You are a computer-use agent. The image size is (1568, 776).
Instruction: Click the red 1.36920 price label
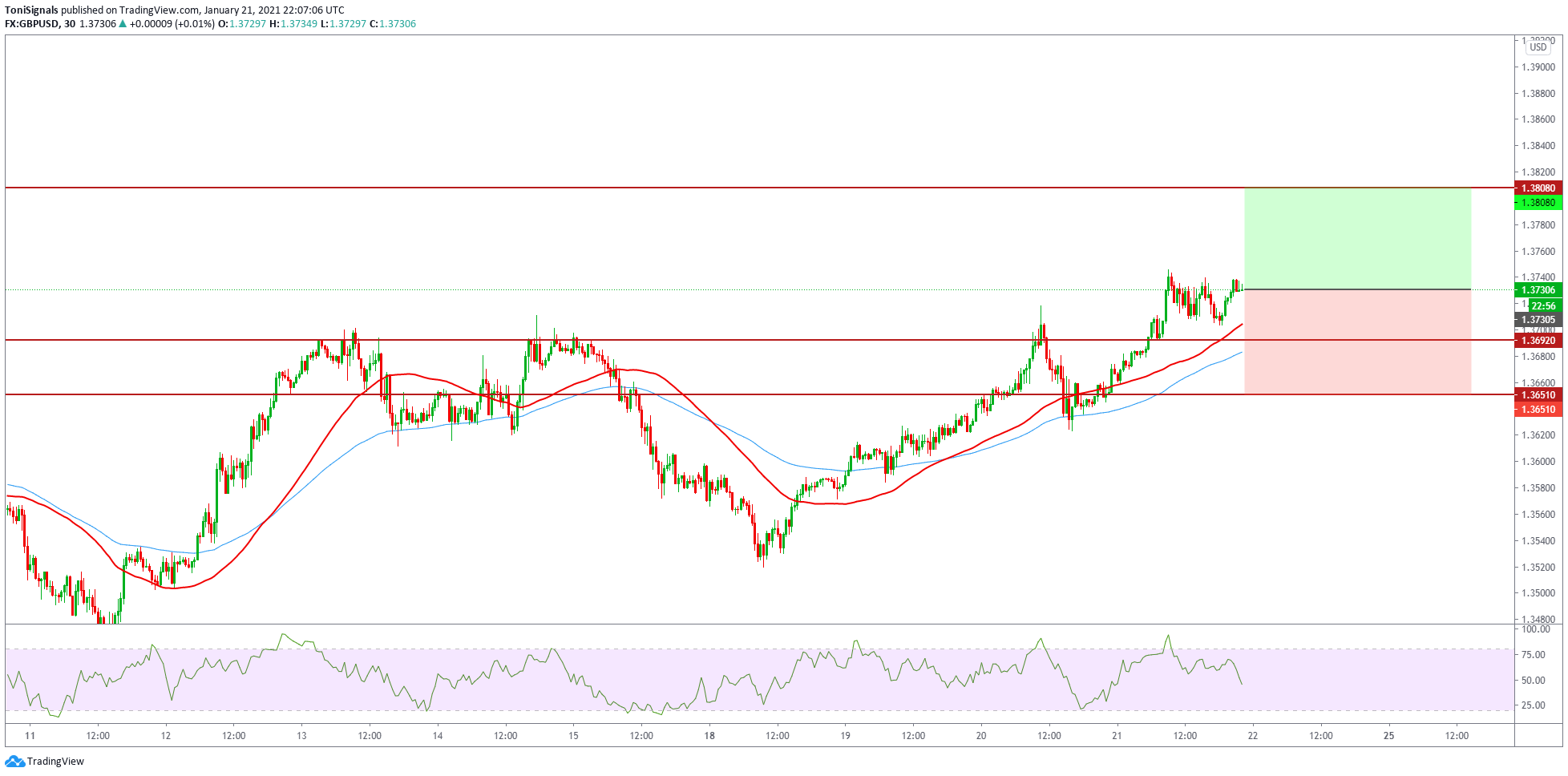pyautogui.click(x=1538, y=341)
